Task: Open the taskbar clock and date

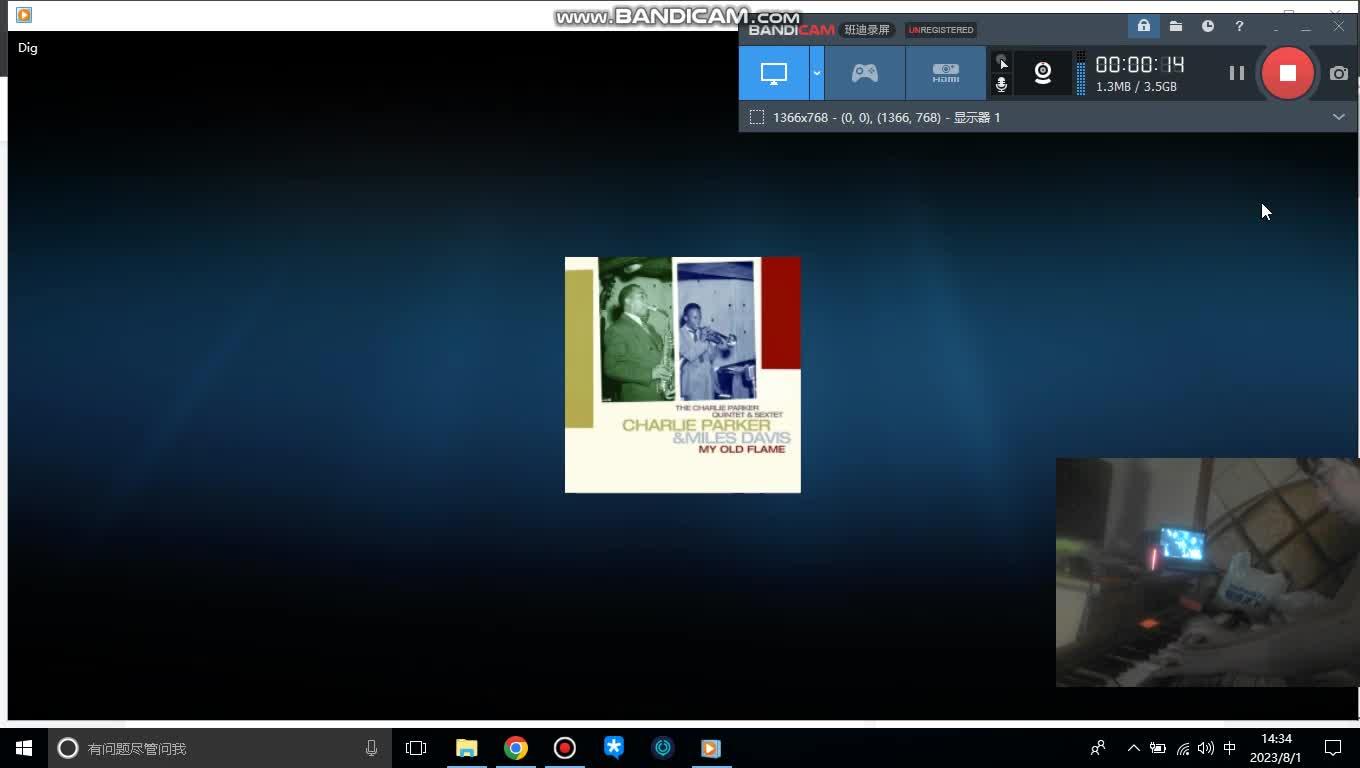Action: tap(1276, 748)
